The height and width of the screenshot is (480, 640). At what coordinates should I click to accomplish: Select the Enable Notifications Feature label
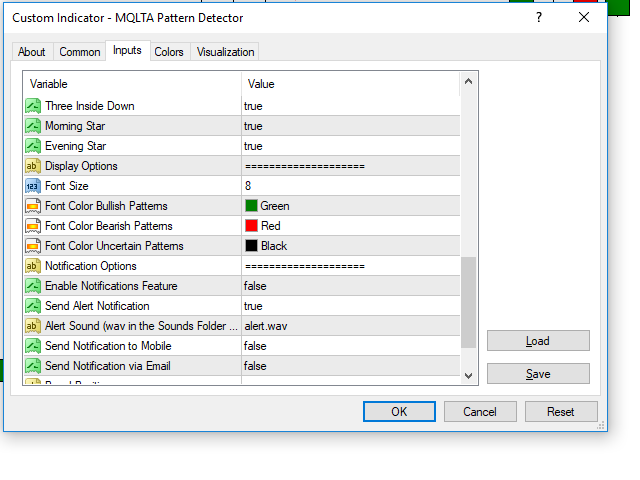point(111,286)
